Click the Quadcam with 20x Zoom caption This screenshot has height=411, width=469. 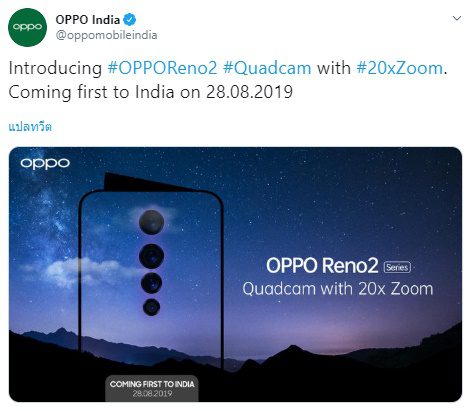point(338,289)
